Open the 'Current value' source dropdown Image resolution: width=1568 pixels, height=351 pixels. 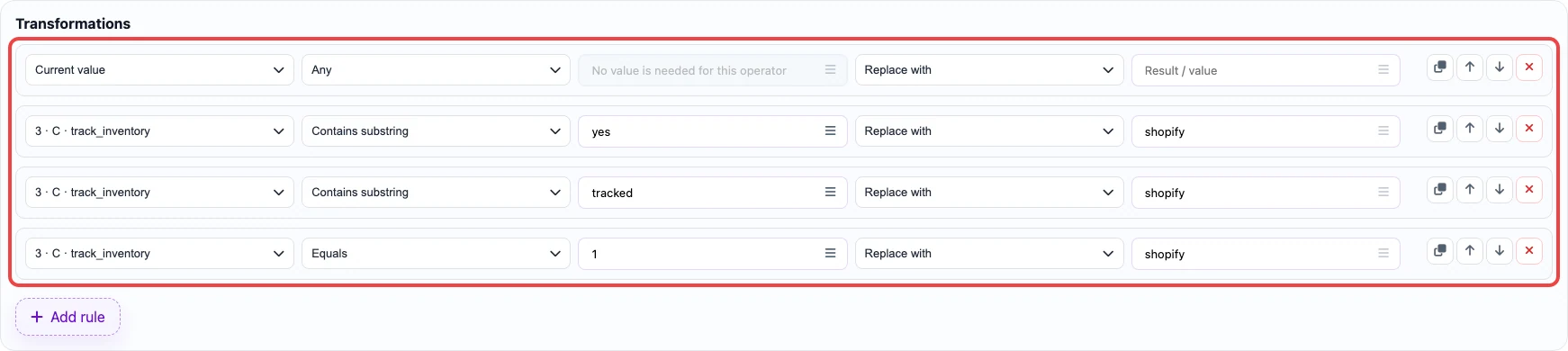click(159, 70)
